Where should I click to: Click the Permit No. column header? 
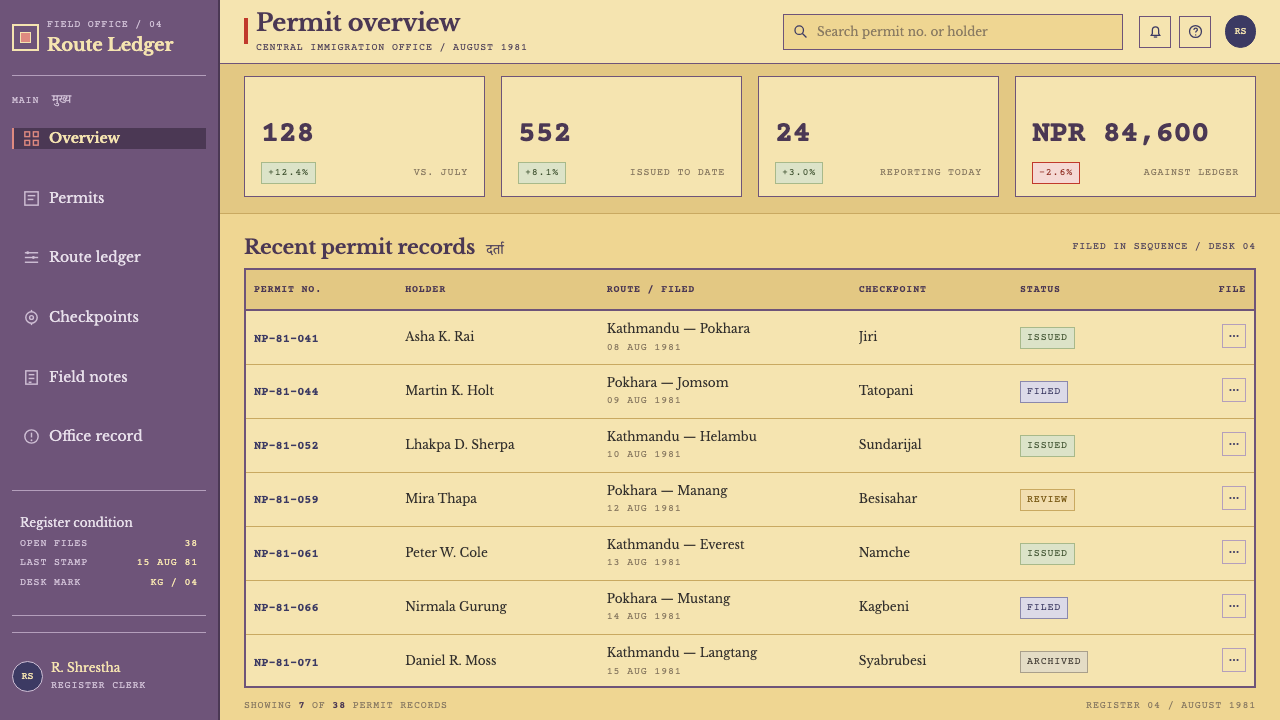tap(287, 289)
